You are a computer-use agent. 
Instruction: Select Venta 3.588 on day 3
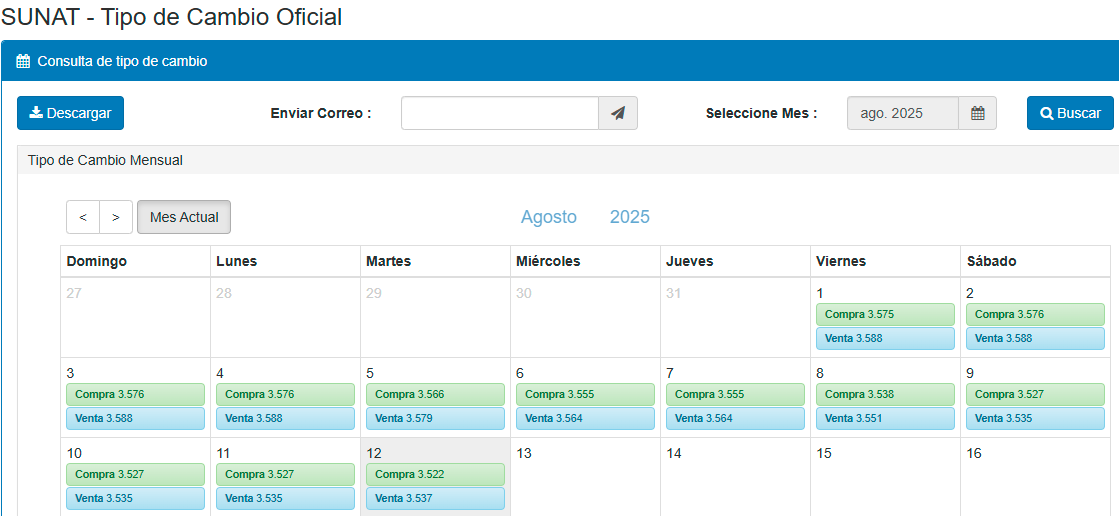click(136, 418)
